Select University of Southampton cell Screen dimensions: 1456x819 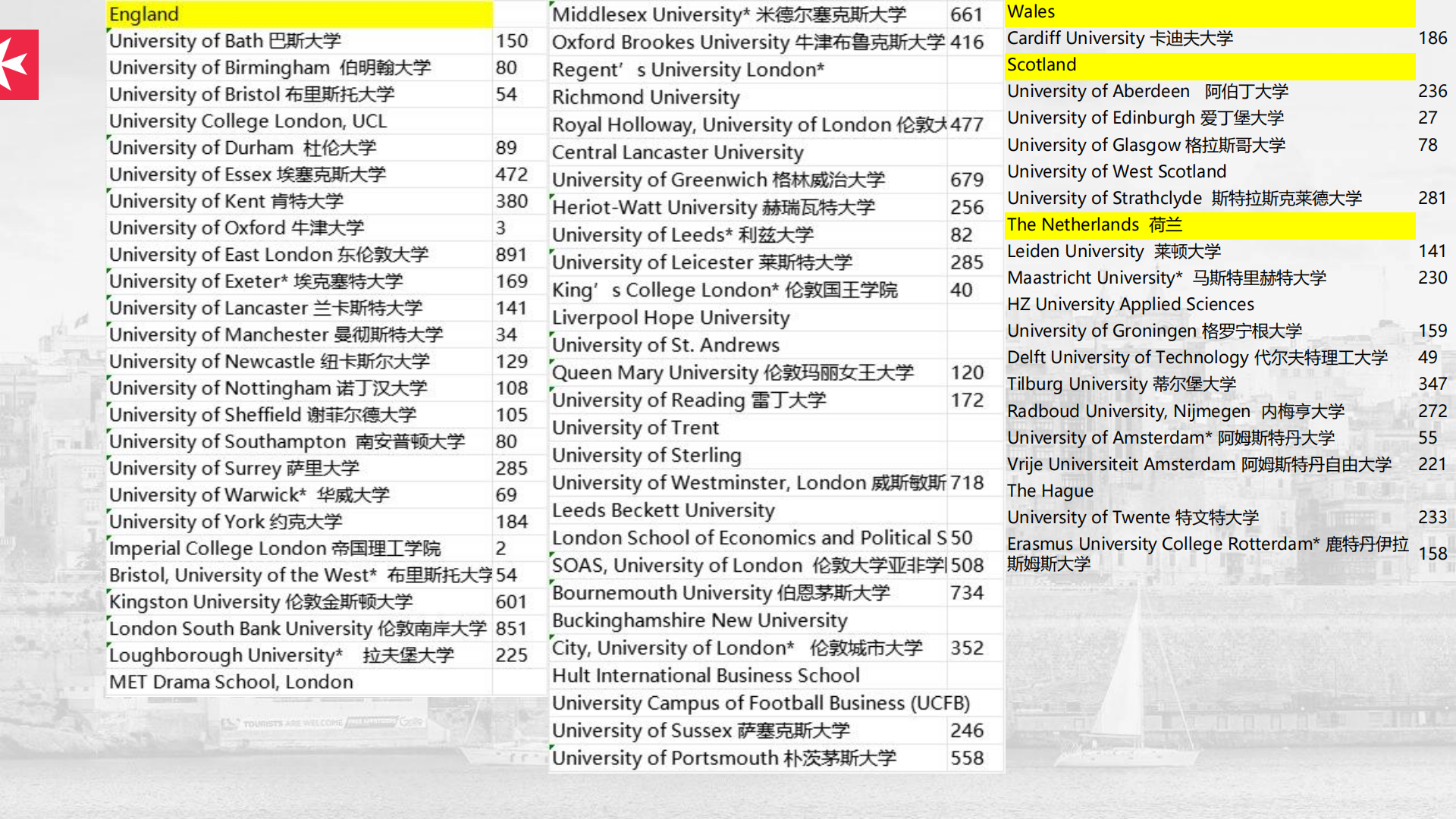(300, 441)
